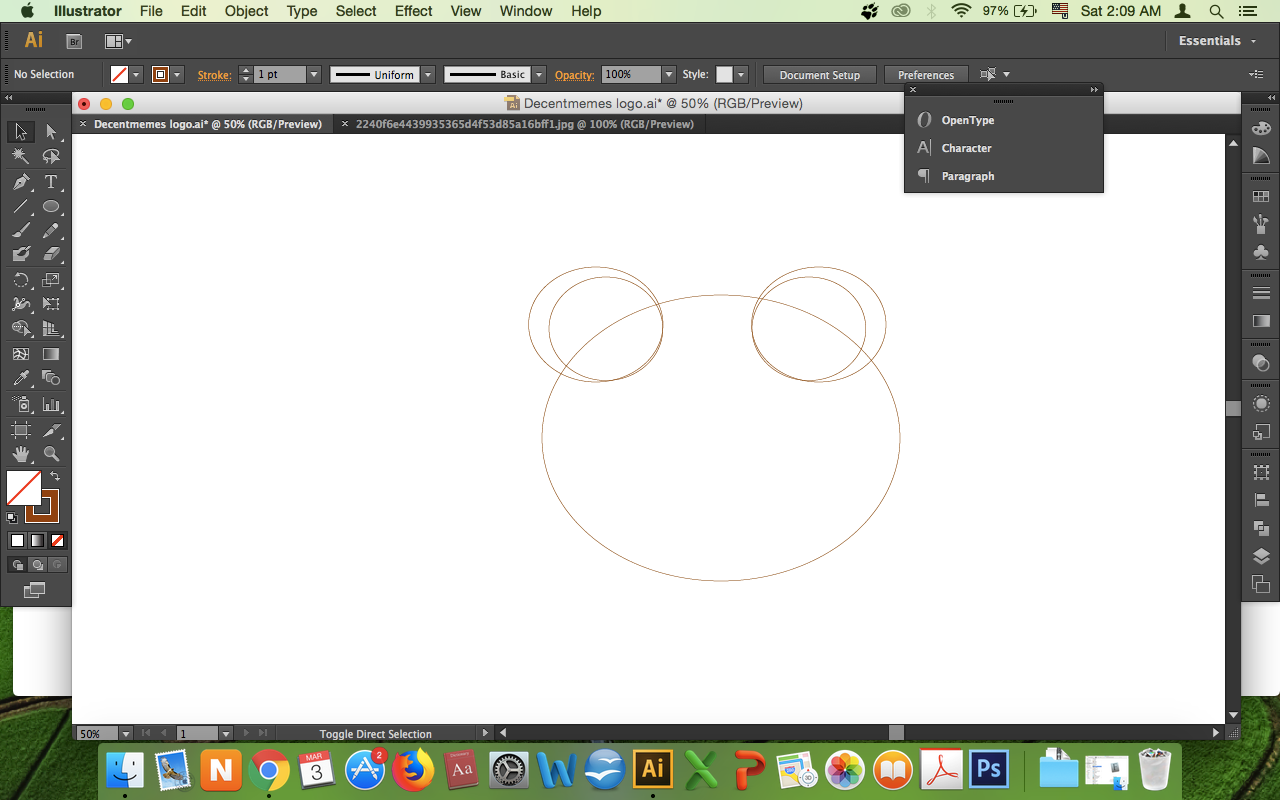Select the Magic Wand tool

pos(21,157)
